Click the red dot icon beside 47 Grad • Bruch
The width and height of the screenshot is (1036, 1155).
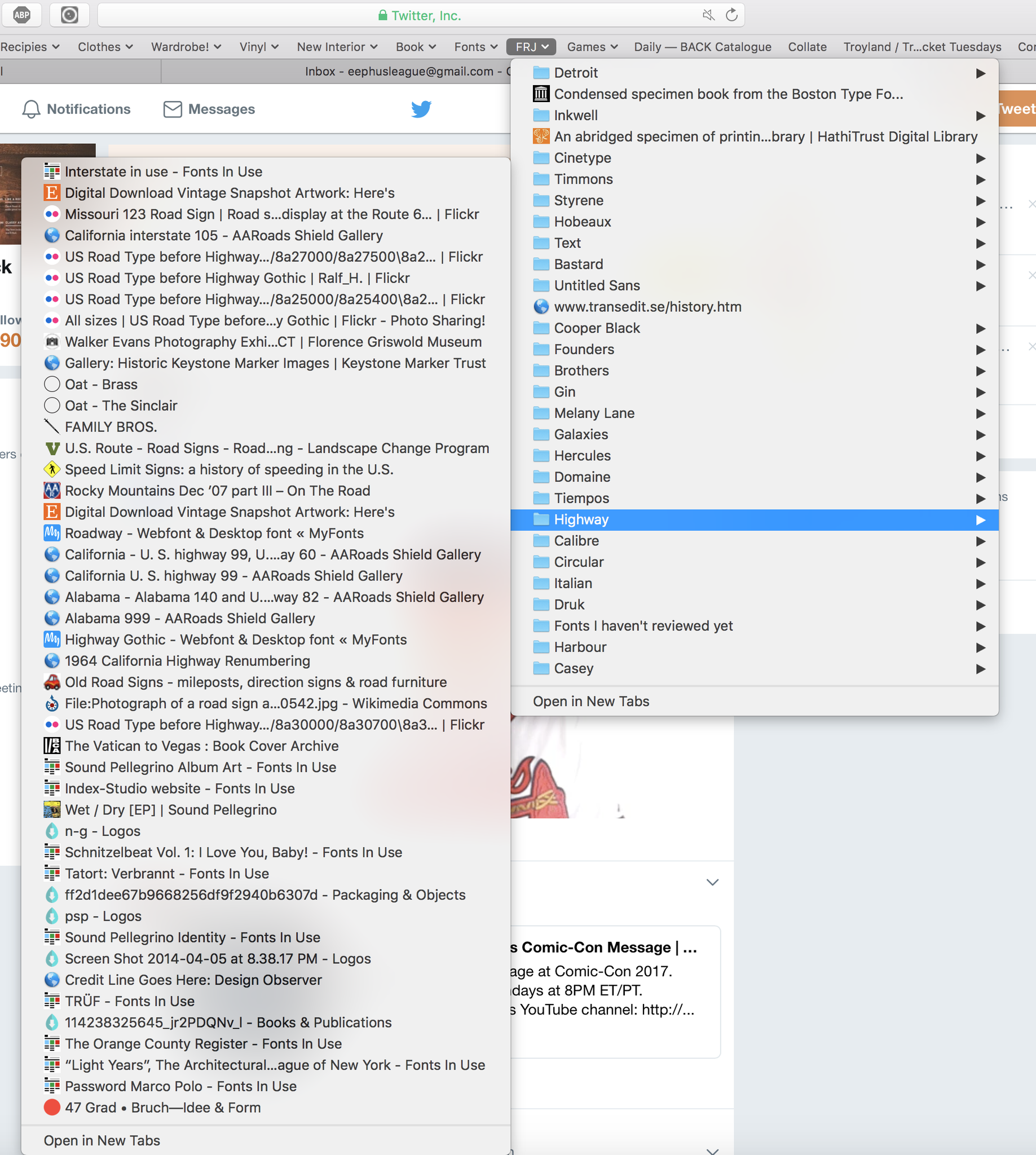click(x=52, y=1107)
